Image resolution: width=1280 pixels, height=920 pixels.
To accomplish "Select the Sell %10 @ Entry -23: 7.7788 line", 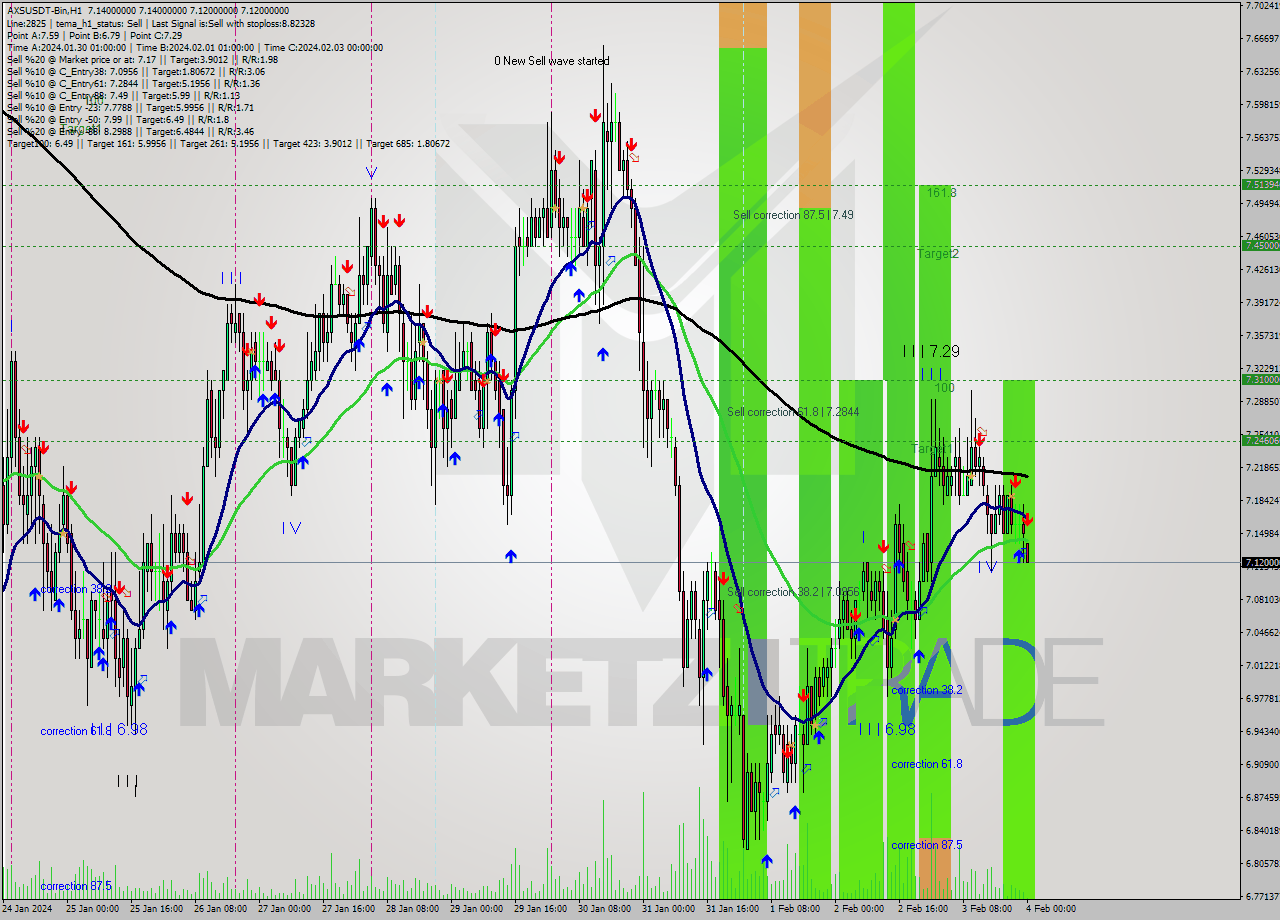I will [130, 107].
